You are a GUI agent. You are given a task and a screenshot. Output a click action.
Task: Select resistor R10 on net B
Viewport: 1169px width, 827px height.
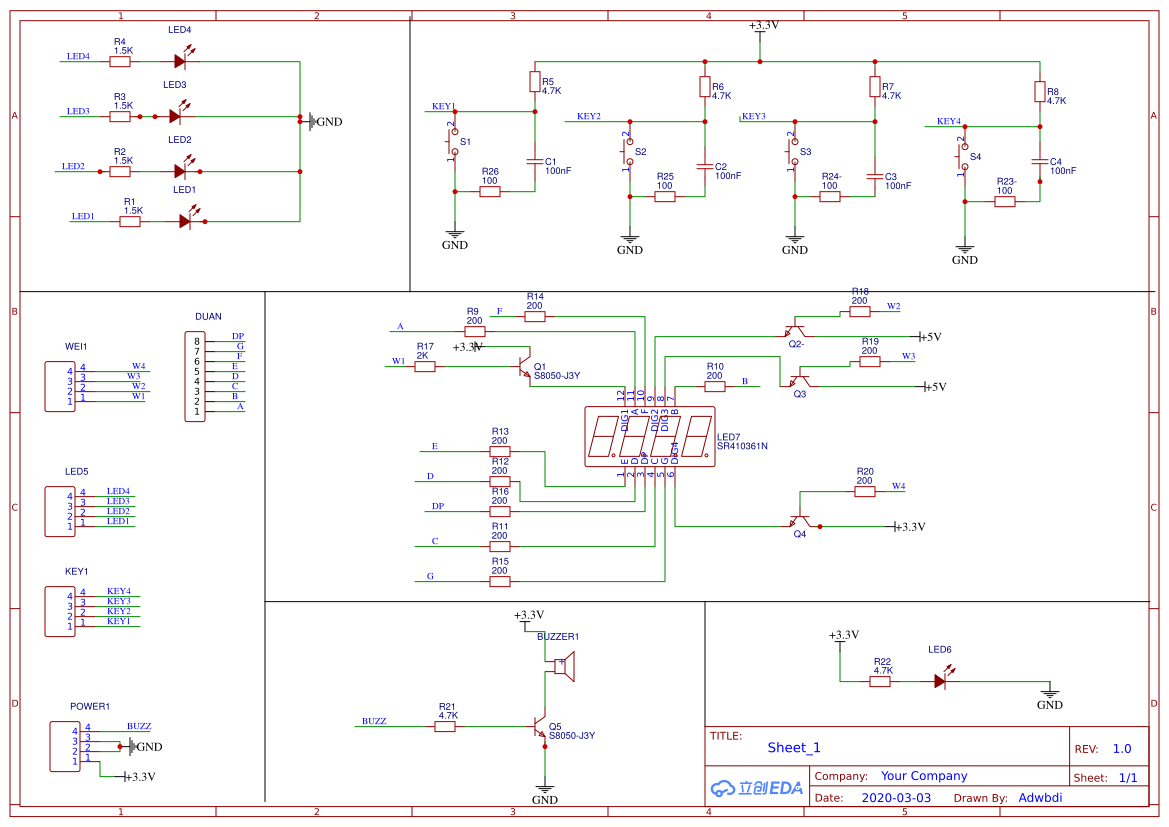715,386
